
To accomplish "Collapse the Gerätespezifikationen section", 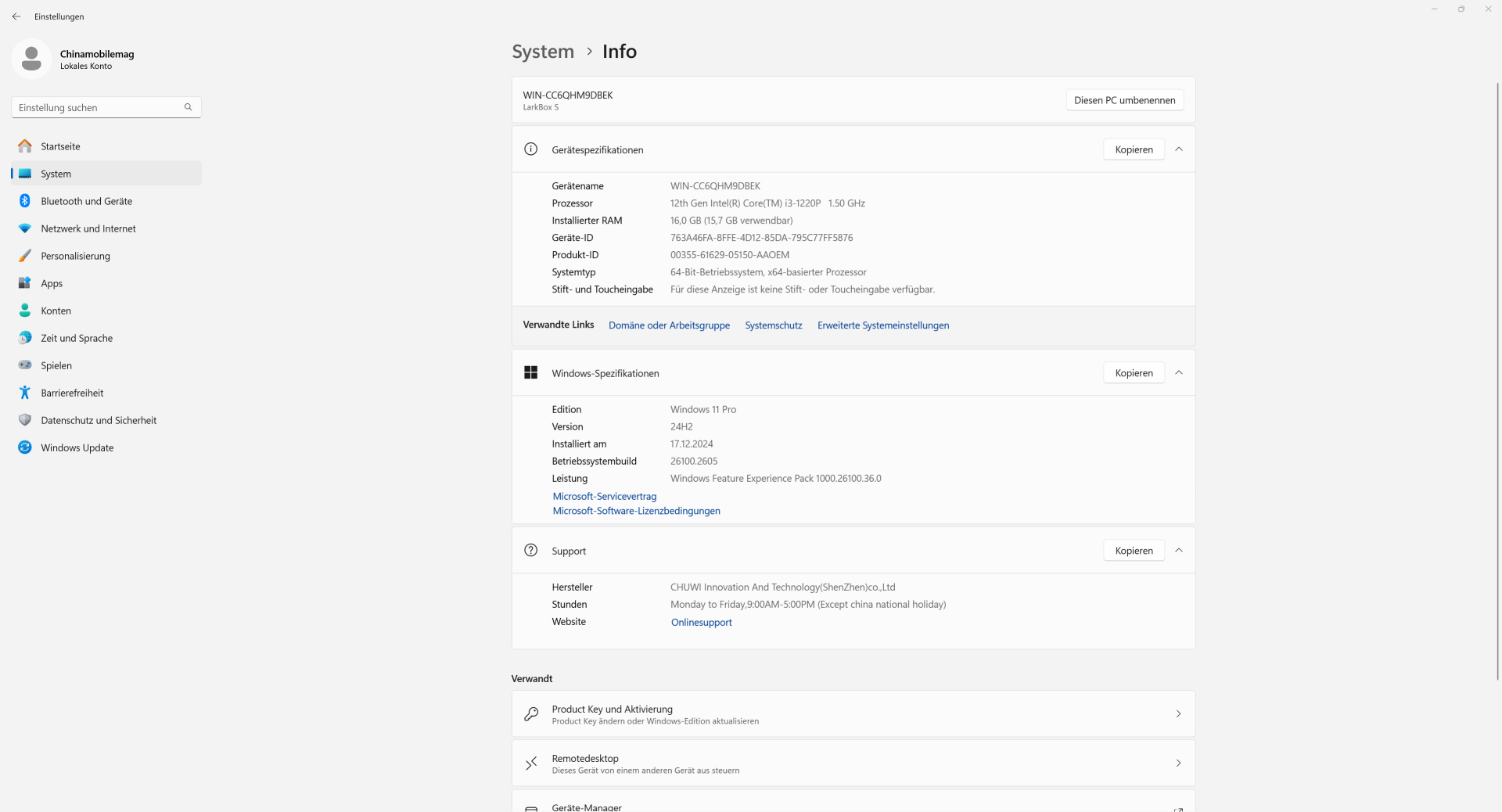I will point(1179,149).
